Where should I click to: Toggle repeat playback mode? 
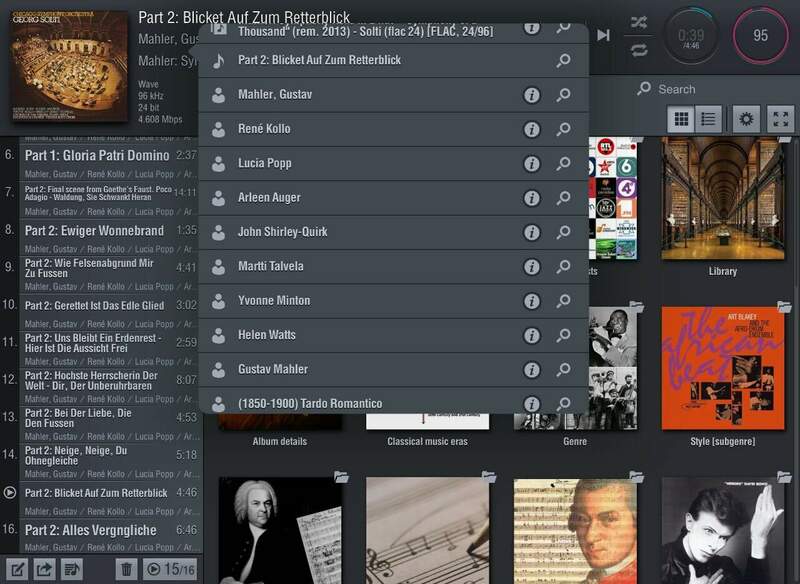coord(639,49)
